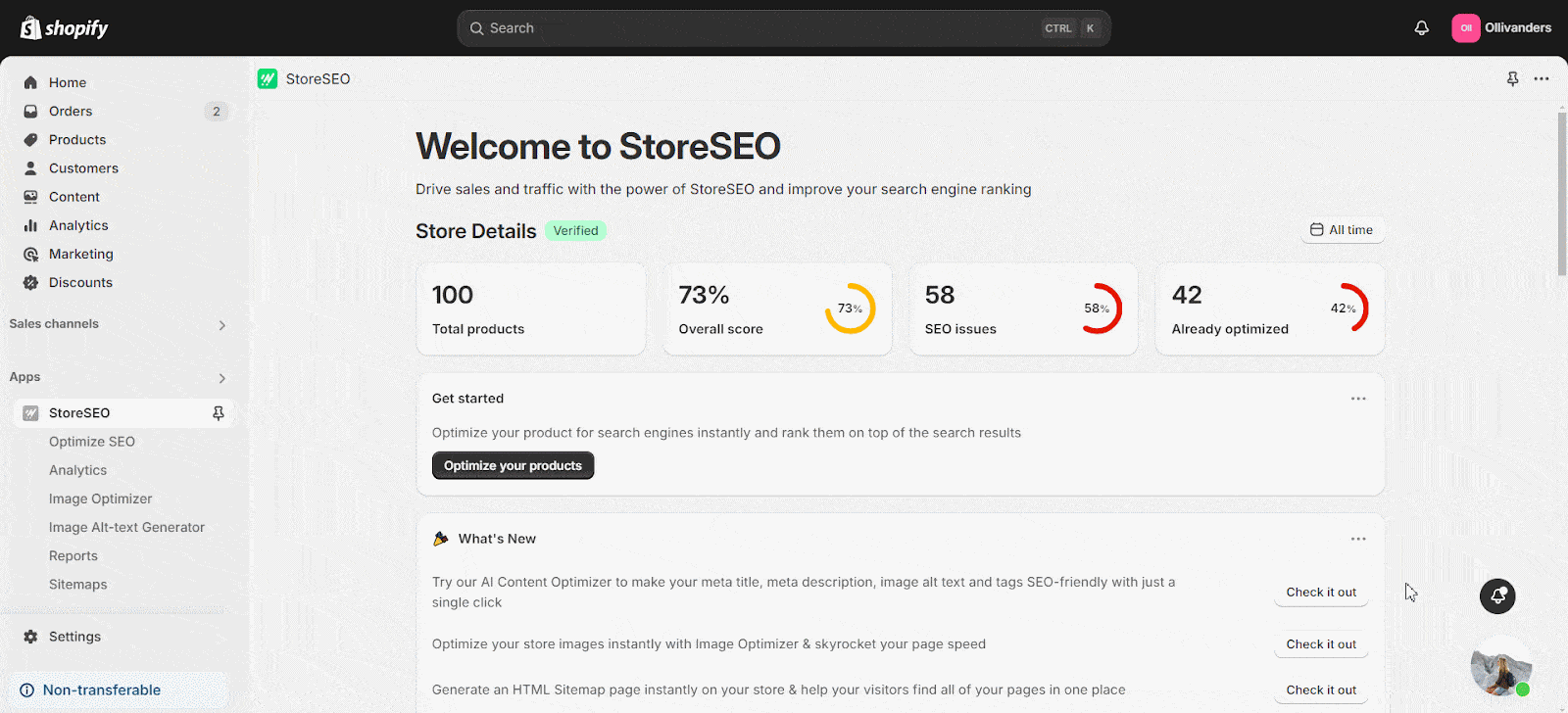Click the Home icon in sidebar
The height and width of the screenshot is (713, 1568).
[30, 82]
